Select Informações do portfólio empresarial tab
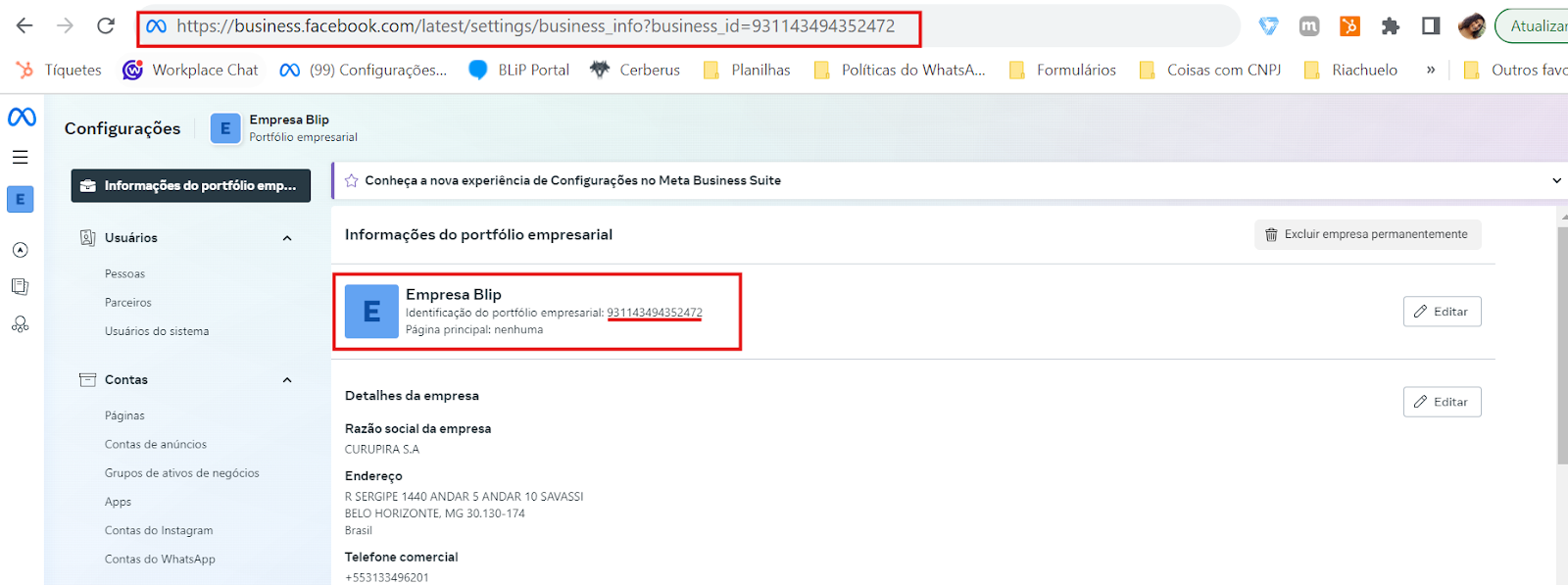The height and width of the screenshot is (585, 1568). click(x=191, y=185)
